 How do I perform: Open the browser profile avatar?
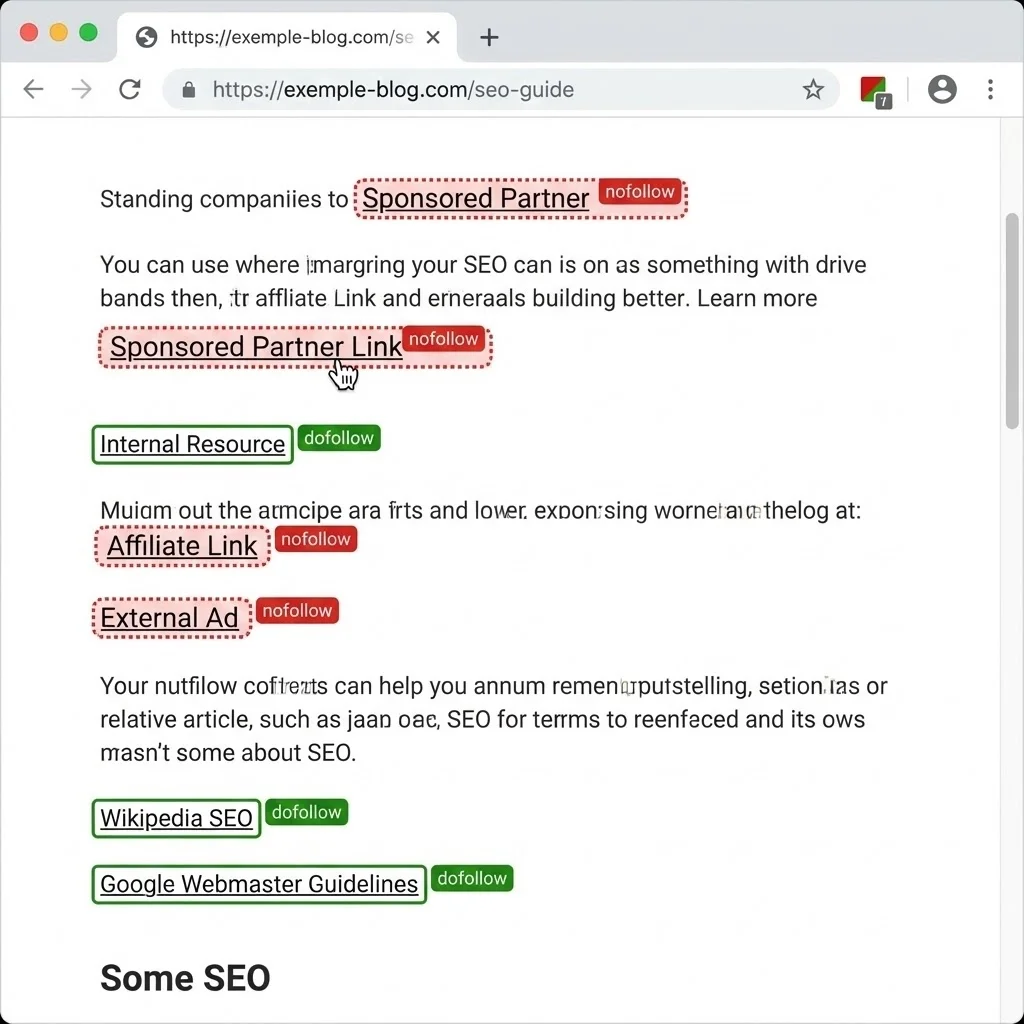click(x=941, y=89)
